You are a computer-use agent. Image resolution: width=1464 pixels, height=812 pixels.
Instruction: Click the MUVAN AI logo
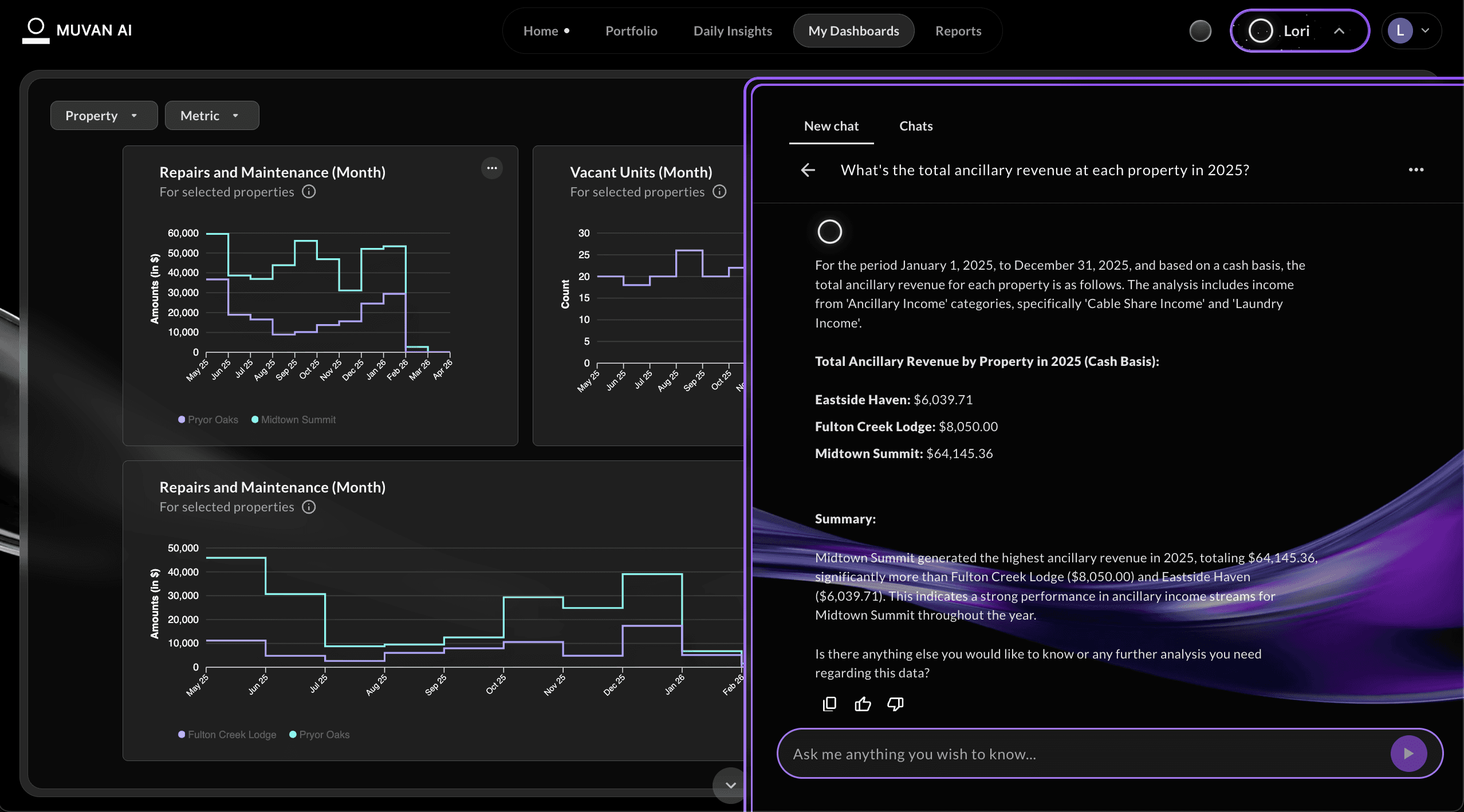[77, 30]
